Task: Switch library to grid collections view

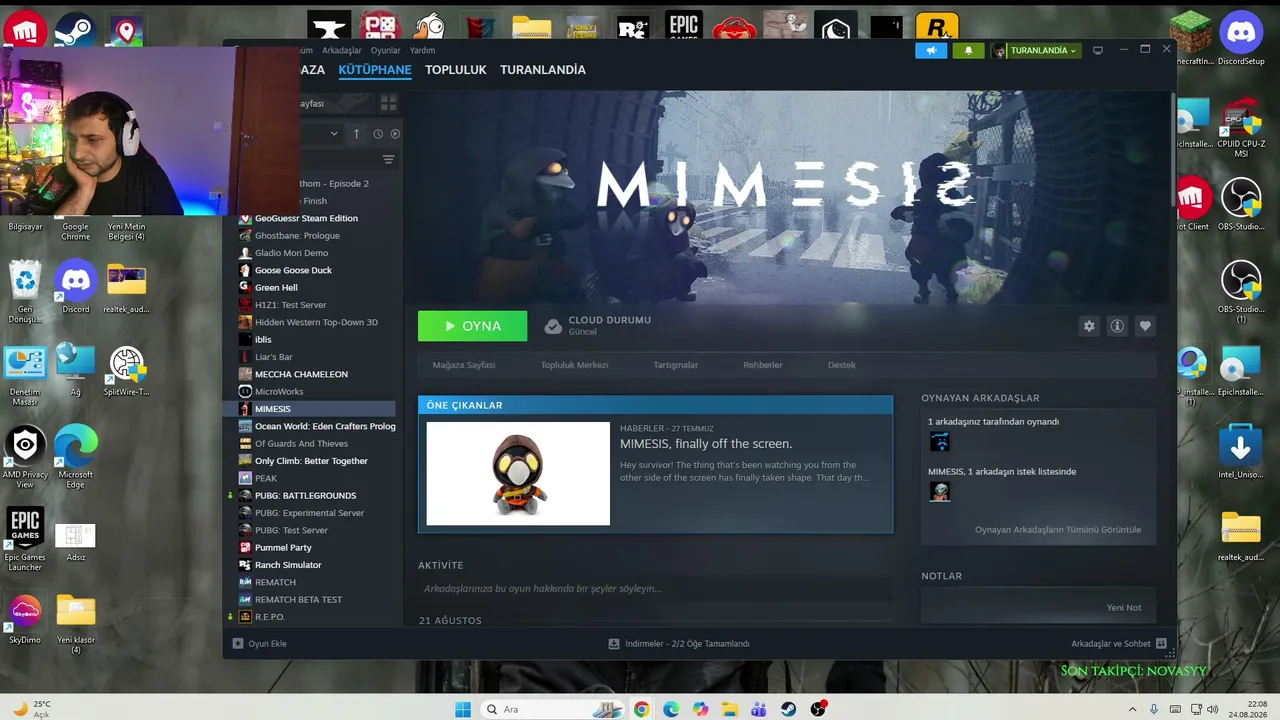Action: coord(388,103)
